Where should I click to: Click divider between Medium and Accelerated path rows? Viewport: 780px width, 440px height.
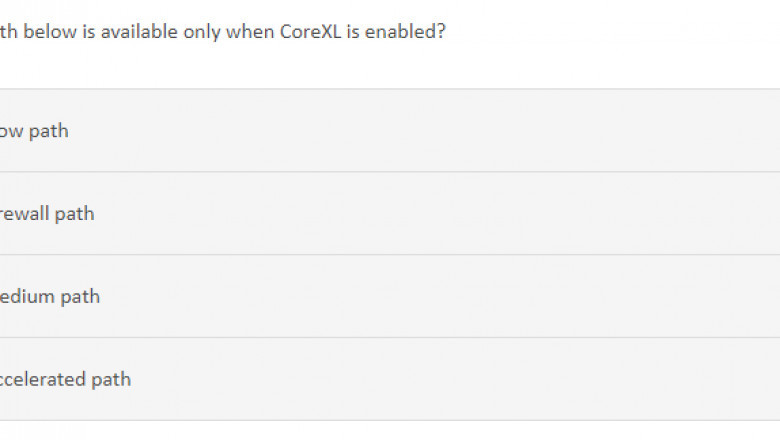(390, 338)
